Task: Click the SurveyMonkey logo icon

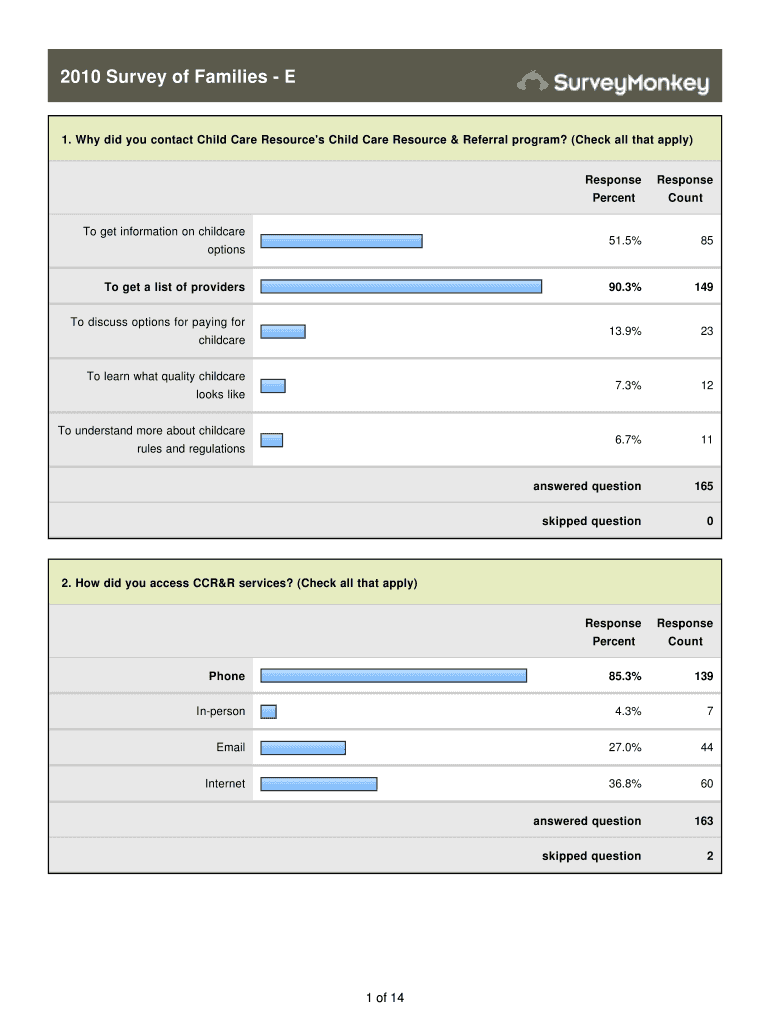Action: (x=533, y=81)
